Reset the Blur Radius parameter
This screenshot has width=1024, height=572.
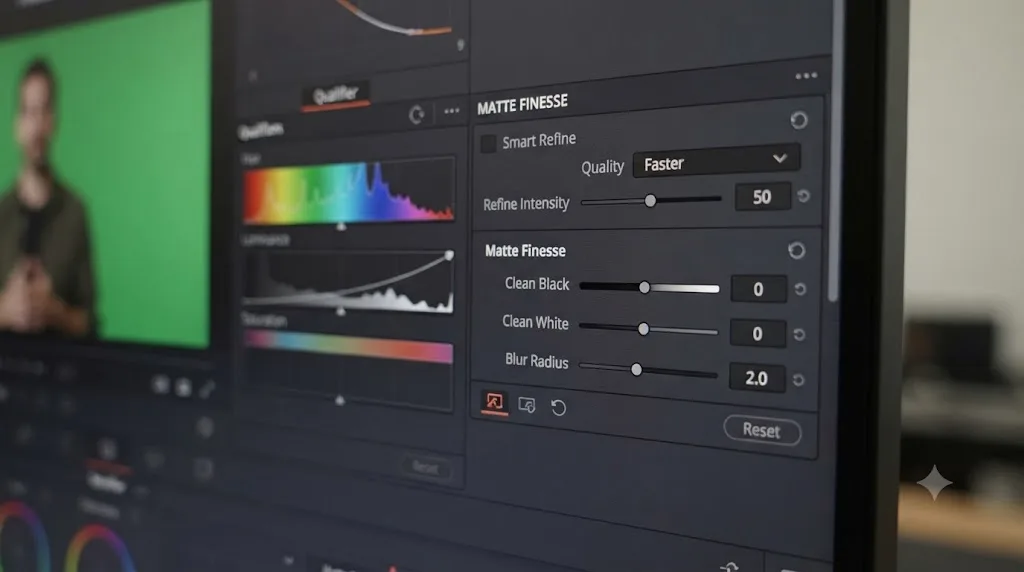pos(798,379)
